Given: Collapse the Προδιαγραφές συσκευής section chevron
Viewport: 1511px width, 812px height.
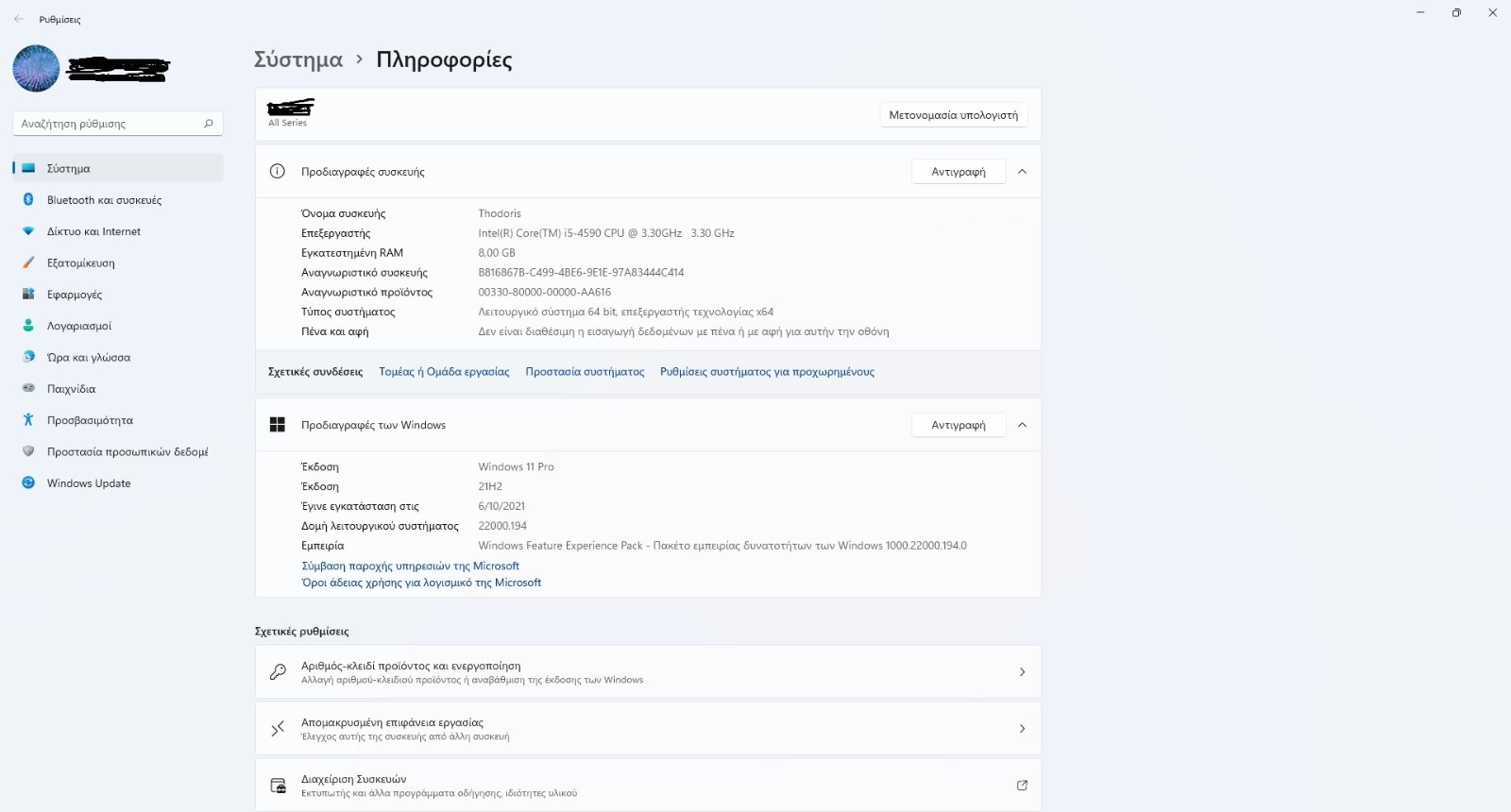Looking at the screenshot, I should tap(1022, 172).
